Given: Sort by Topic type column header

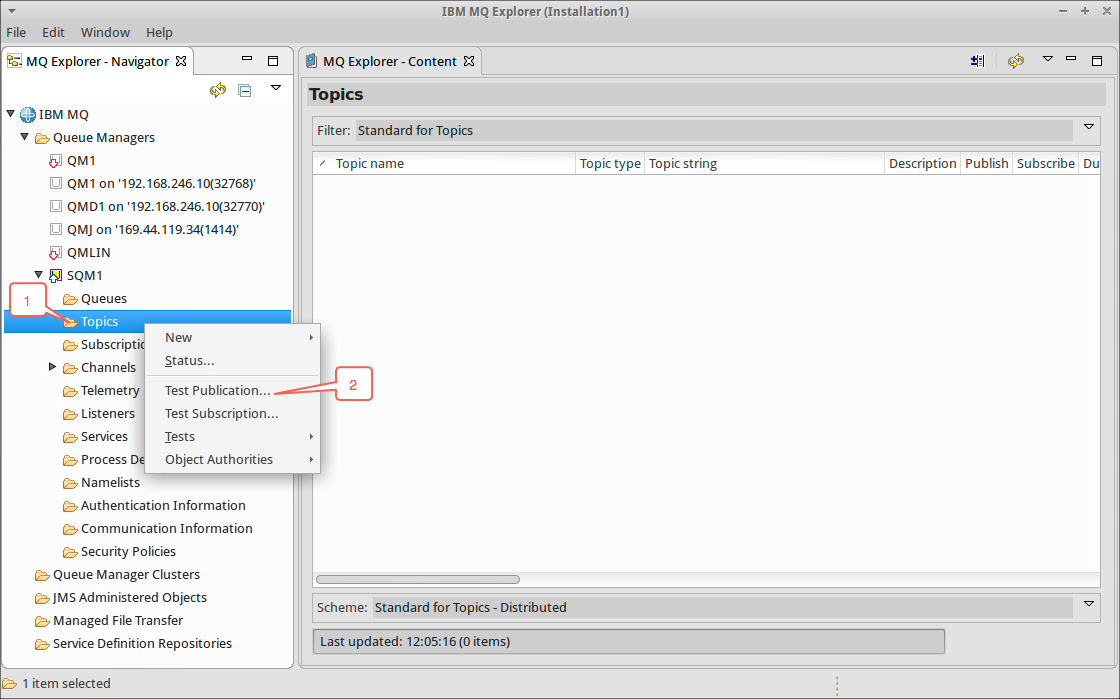Looking at the screenshot, I should (x=610, y=164).
